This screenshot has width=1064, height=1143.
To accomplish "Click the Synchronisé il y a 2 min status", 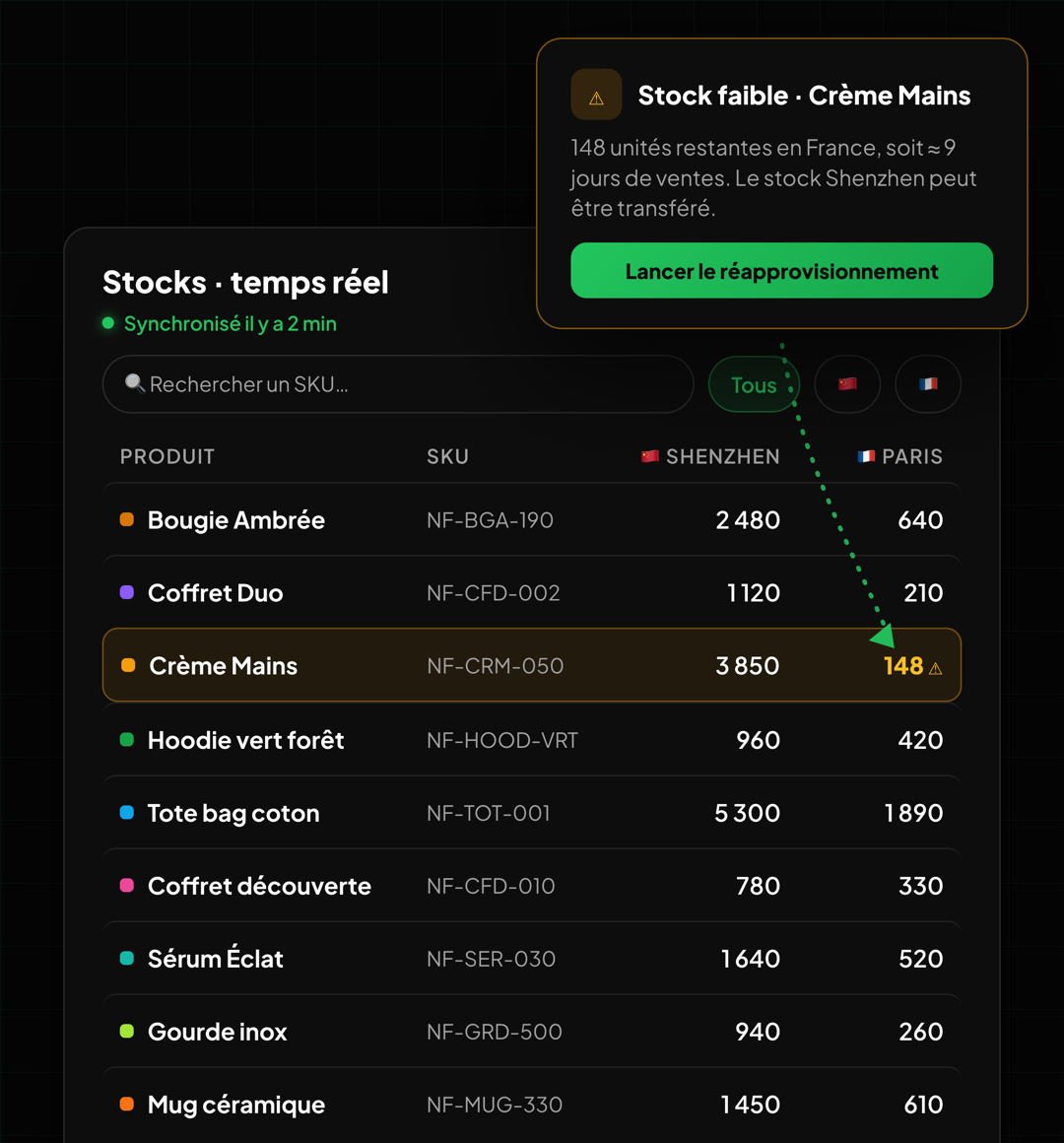I will coord(231,323).
